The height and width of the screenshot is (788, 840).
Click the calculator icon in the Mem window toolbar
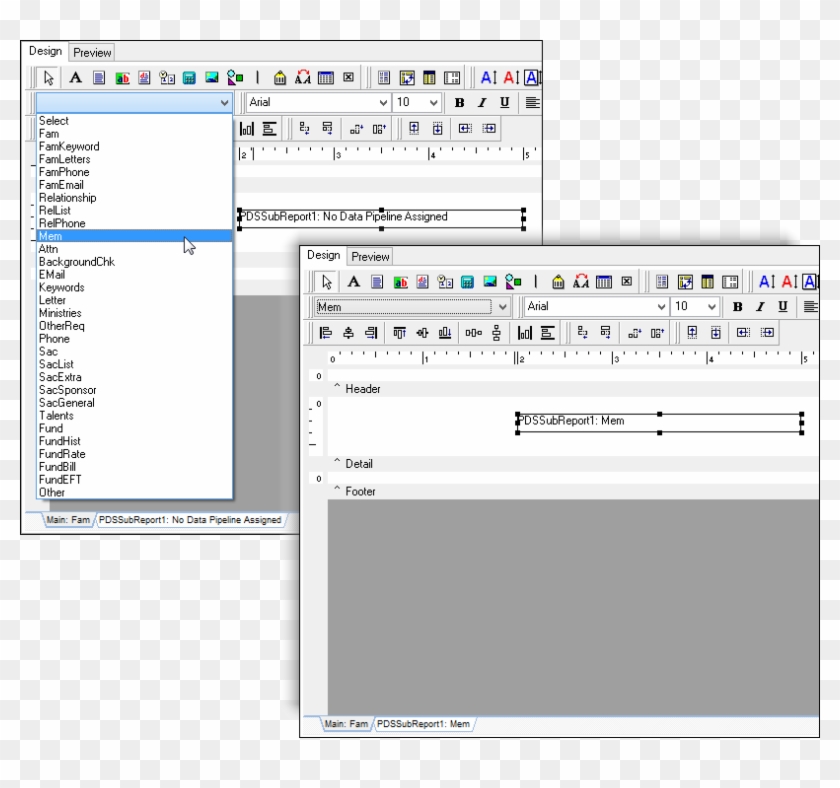point(467,282)
